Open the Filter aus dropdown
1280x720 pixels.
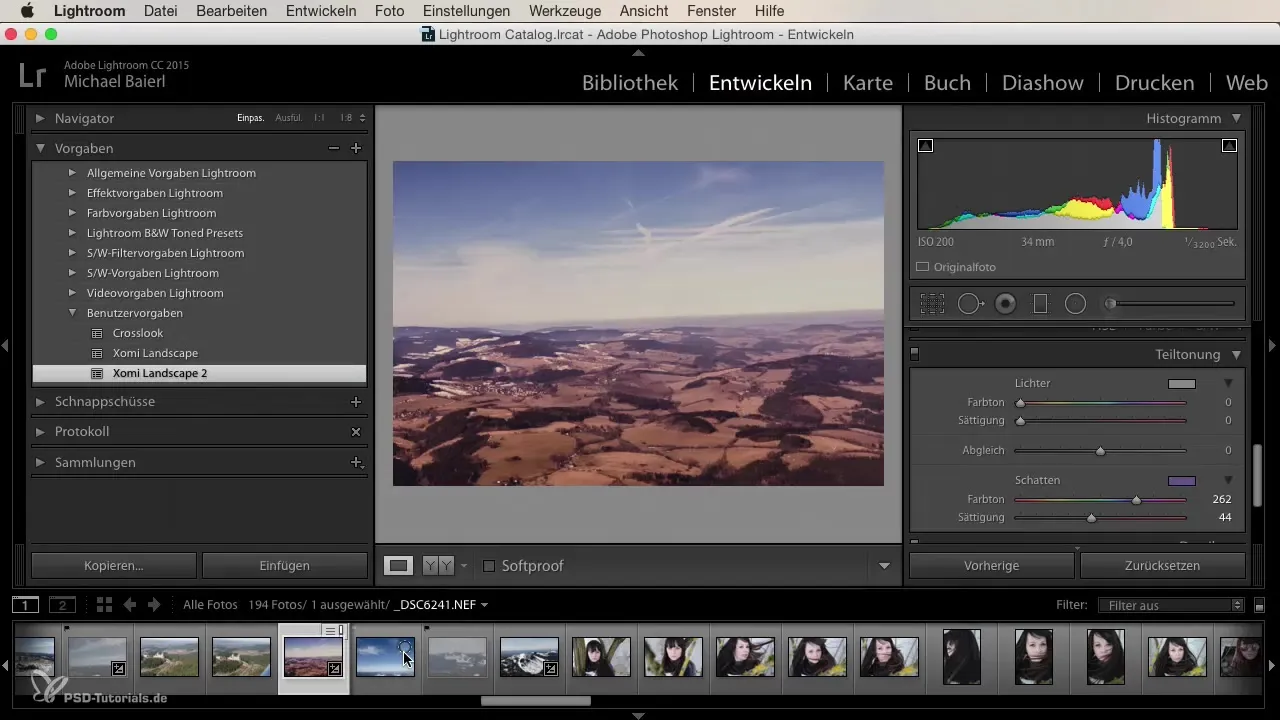[x=1170, y=605]
